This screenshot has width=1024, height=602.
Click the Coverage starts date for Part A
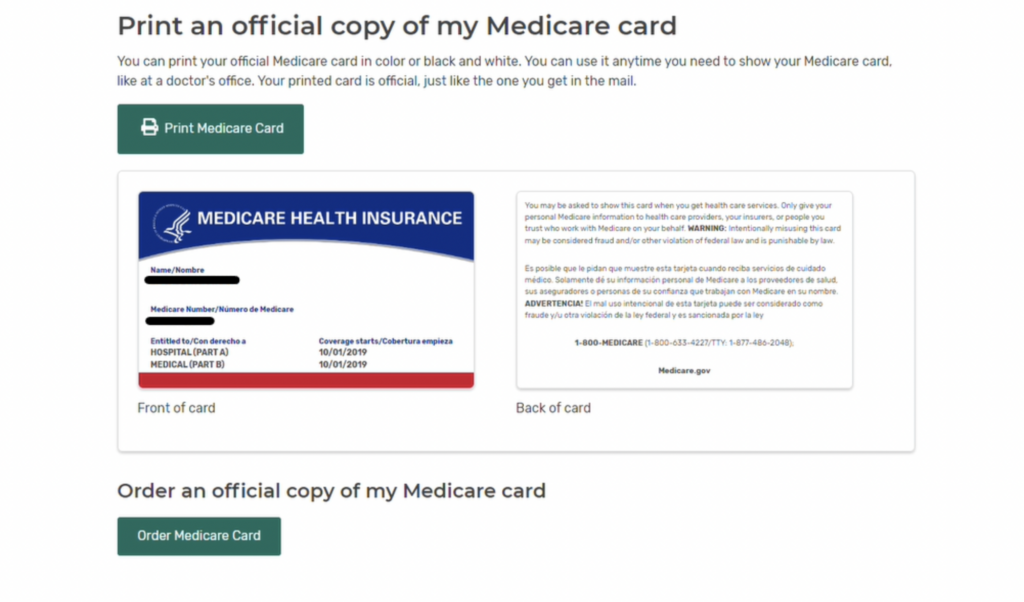coord(343,353)
